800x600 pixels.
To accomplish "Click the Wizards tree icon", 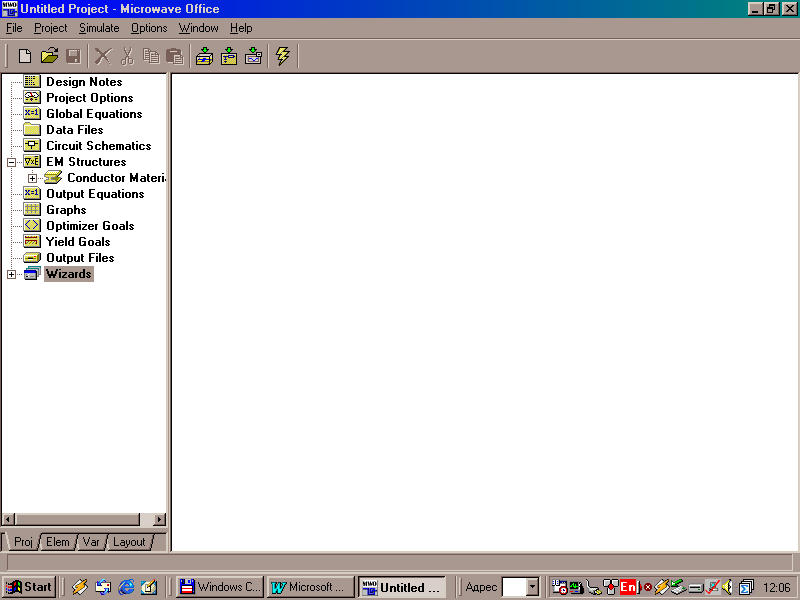I will [x=32, y=273].
